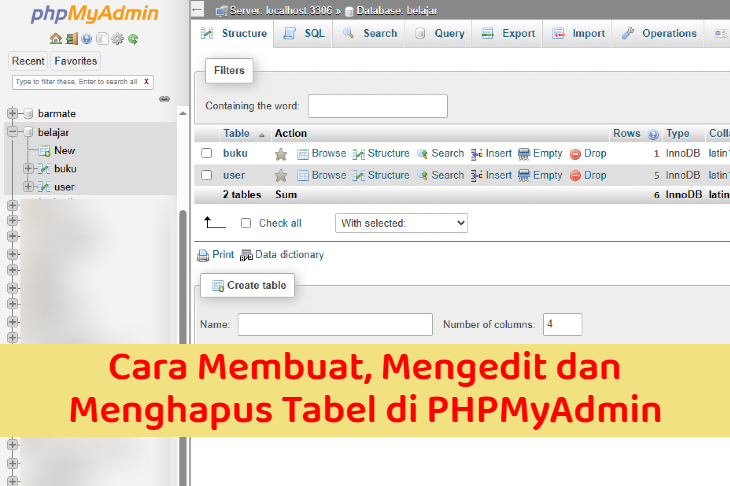The height and width of the screenshot is (486, 730).
Task: Open phpMyAdmin documentation help icon
Action: (87, 39)
